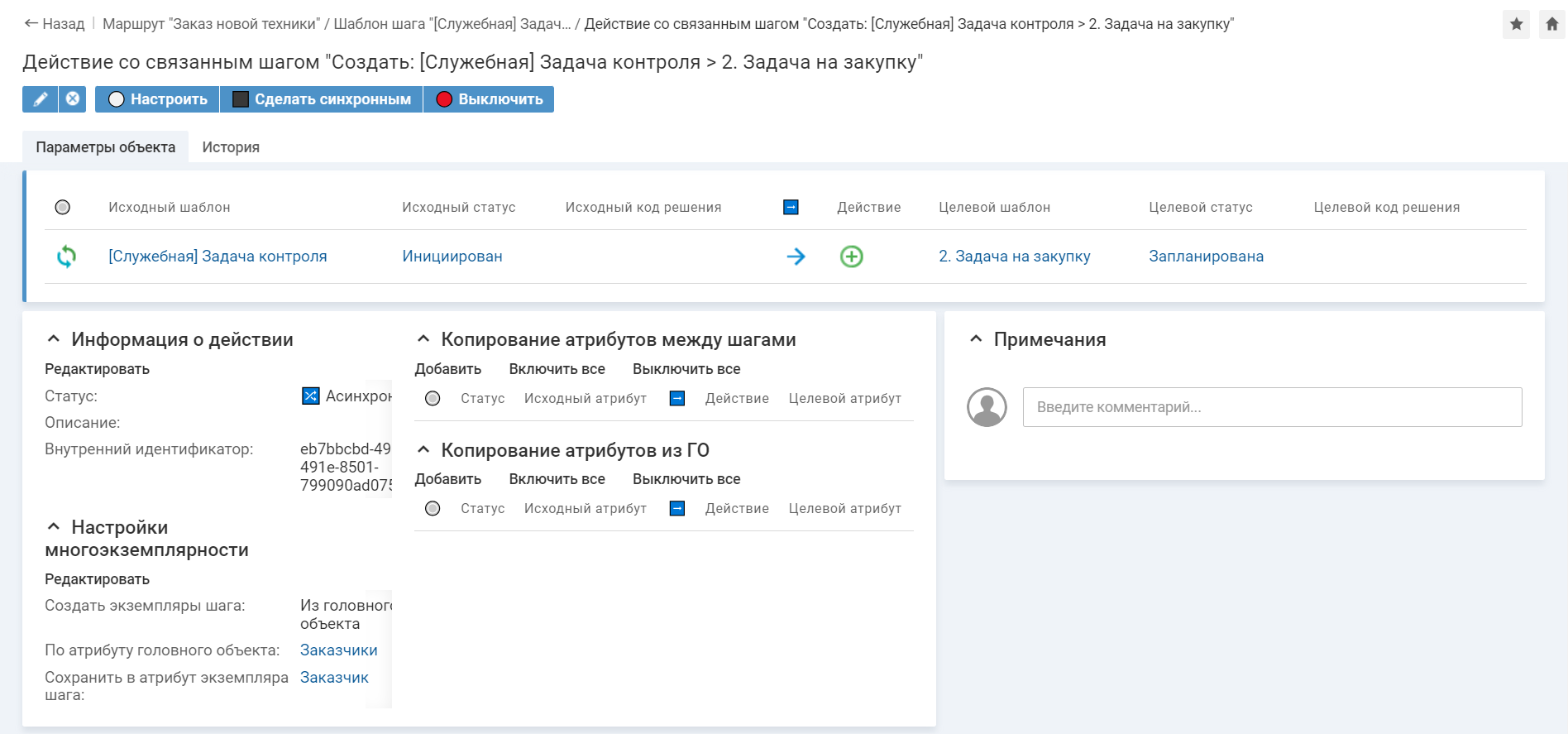Toggle circle selector in ГО attributes table
This screenshot has height=734, width=1568.
point(433,509)
